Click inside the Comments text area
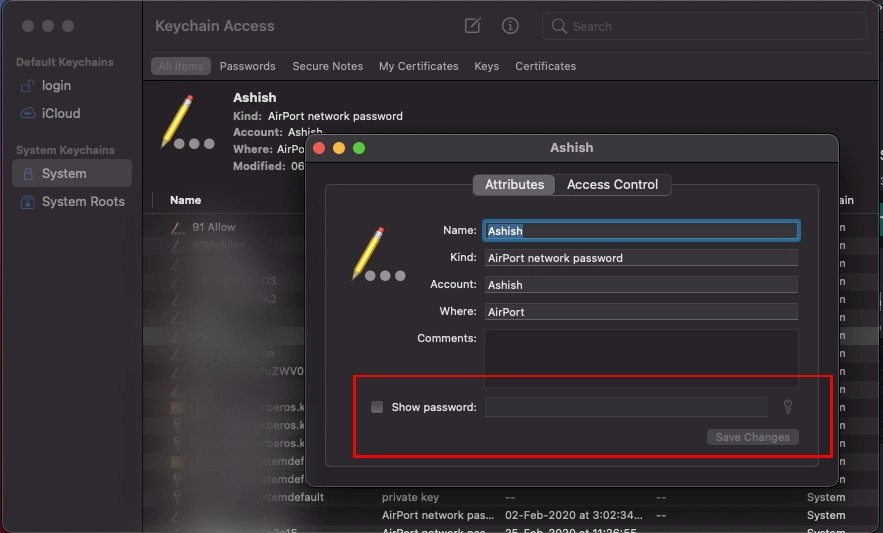Image resolution: width=883 pixels, height=533 pixels. tap(641, 358)
